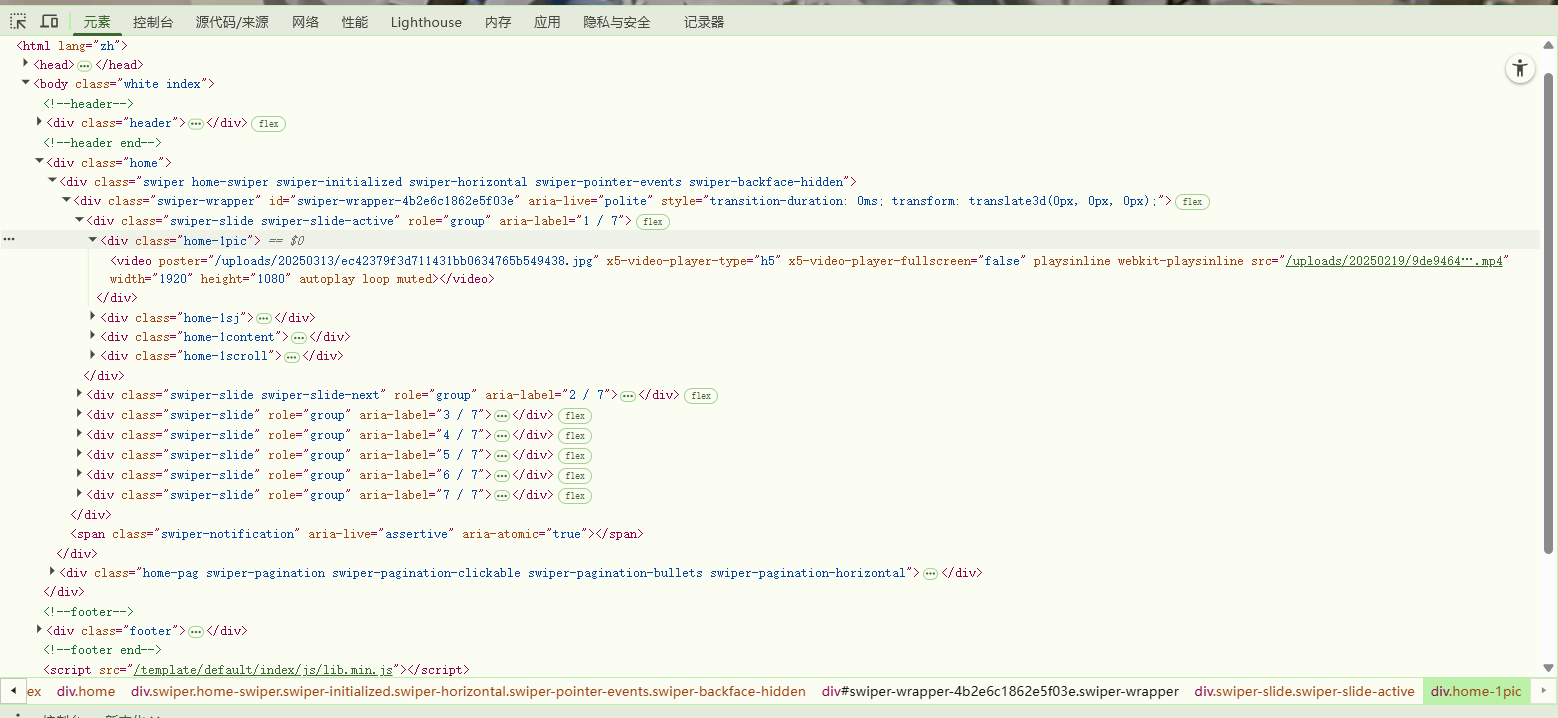Toggle flex badge on swiper-wrapper div
This screenshot has height=718, width=1558.
click(1192, 202)
